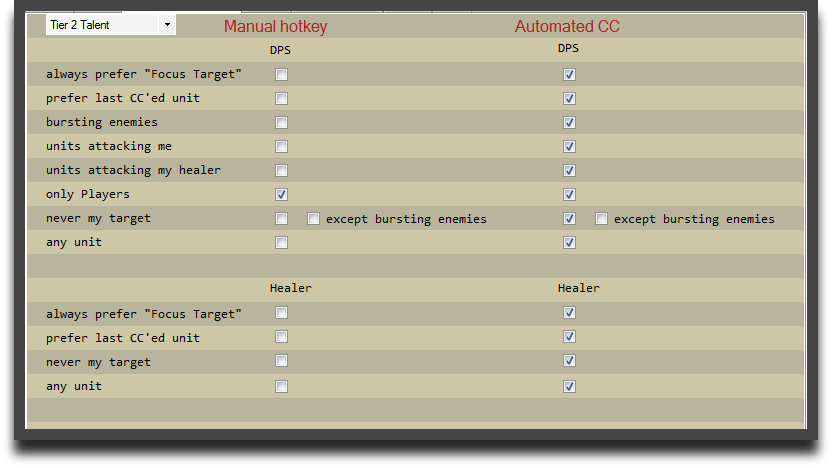Enable Manual hotkey DPS always prefer "Focus Target"
The image size is (832, 468).
[282, 74]
